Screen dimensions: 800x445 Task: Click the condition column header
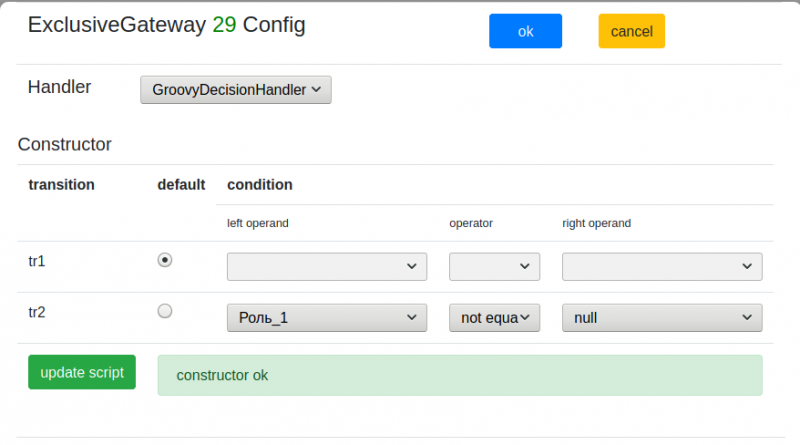click(260, 185)
